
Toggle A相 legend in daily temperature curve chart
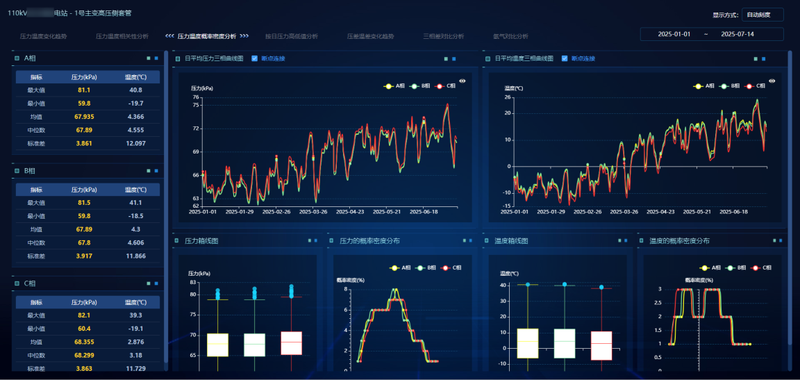pos(705,86)
